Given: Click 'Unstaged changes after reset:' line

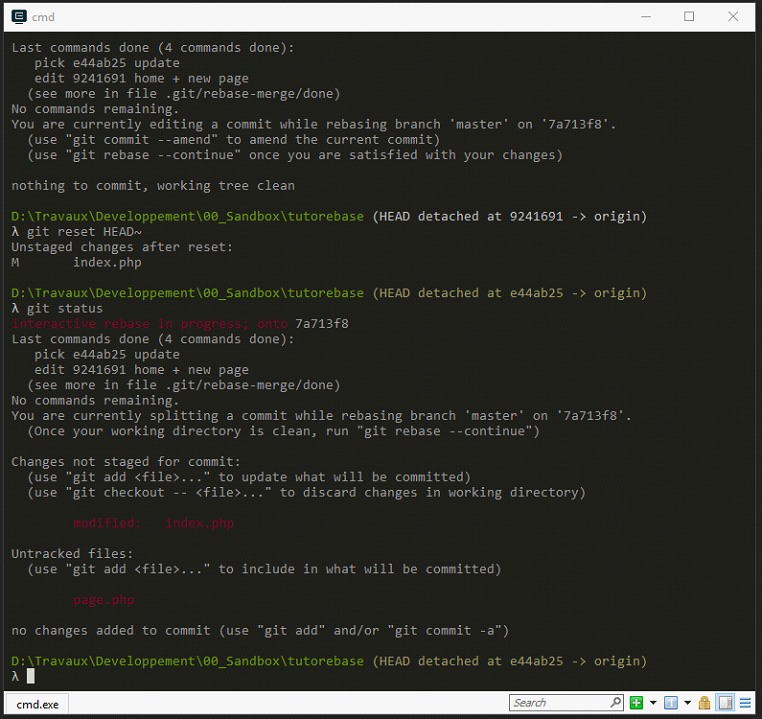Looking at the screenshot, I should tap(122, 247).
